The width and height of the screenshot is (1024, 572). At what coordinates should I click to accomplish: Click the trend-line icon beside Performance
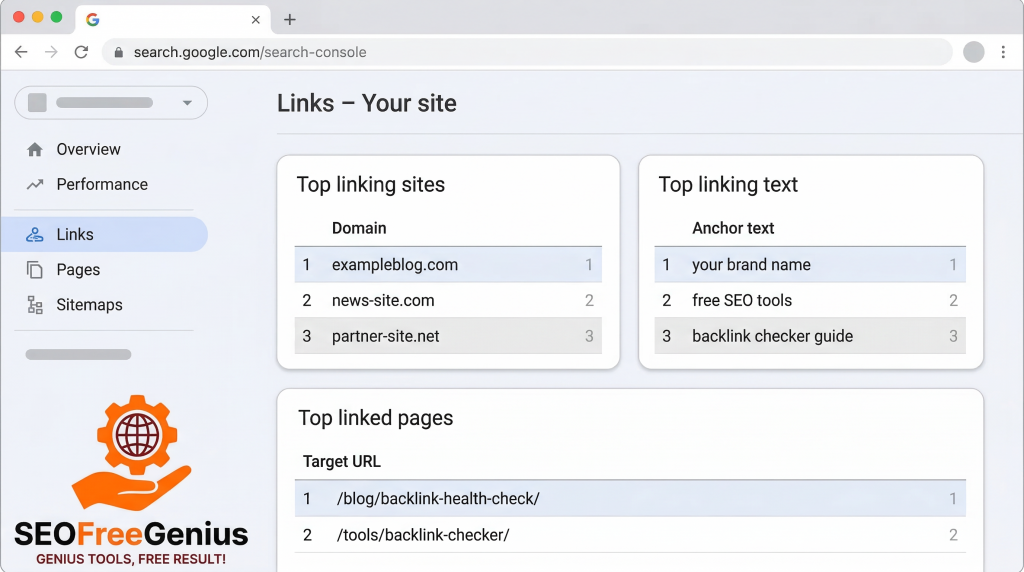point(35,185)
